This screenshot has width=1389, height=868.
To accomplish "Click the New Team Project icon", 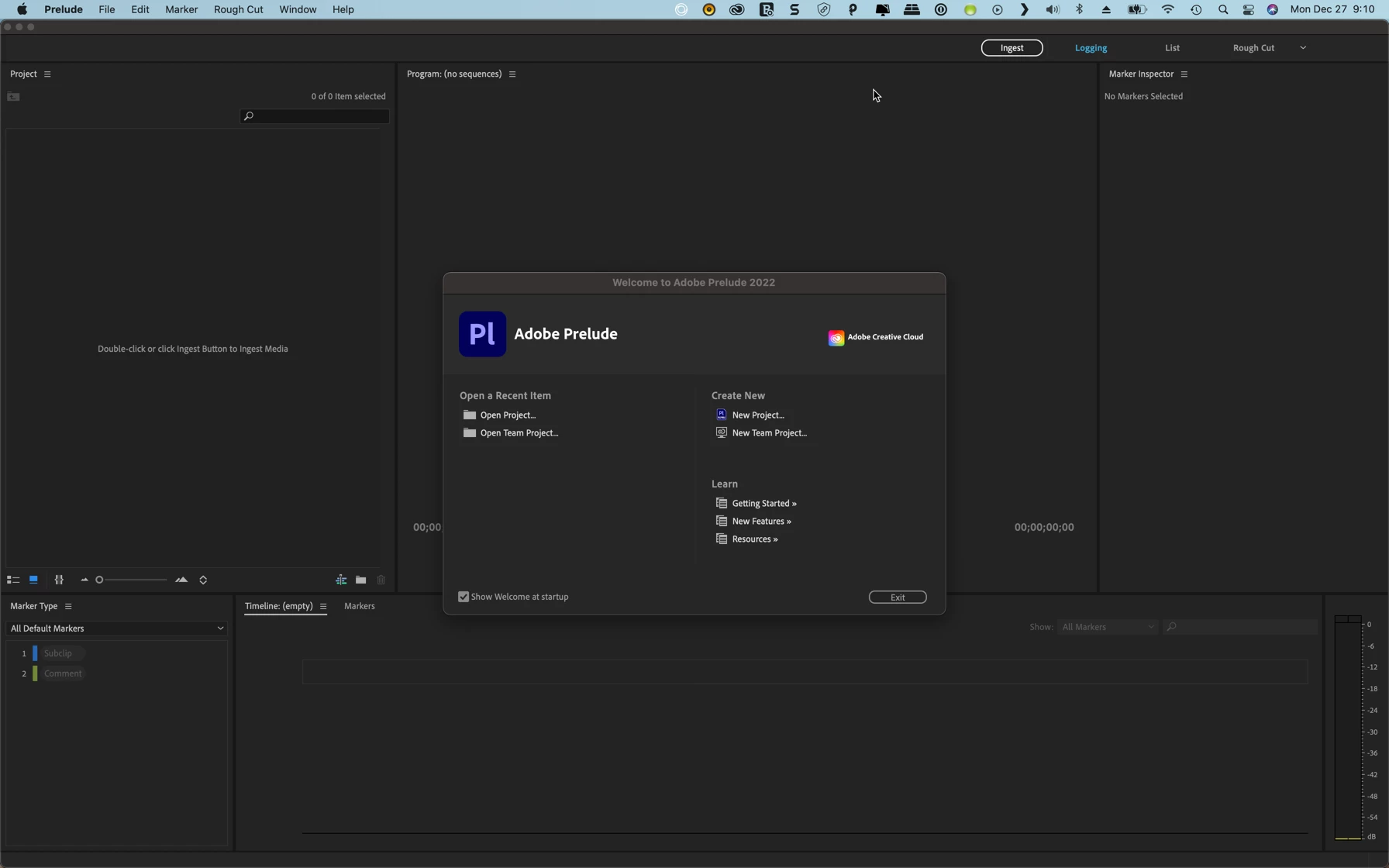I will [722, 432].
